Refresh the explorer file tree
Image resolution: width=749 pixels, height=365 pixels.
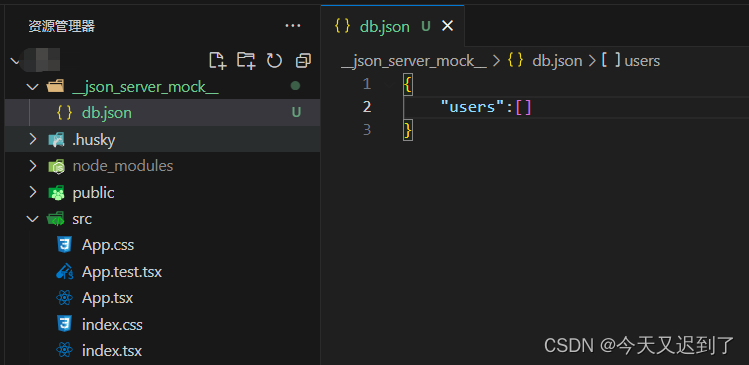(274, 61)
